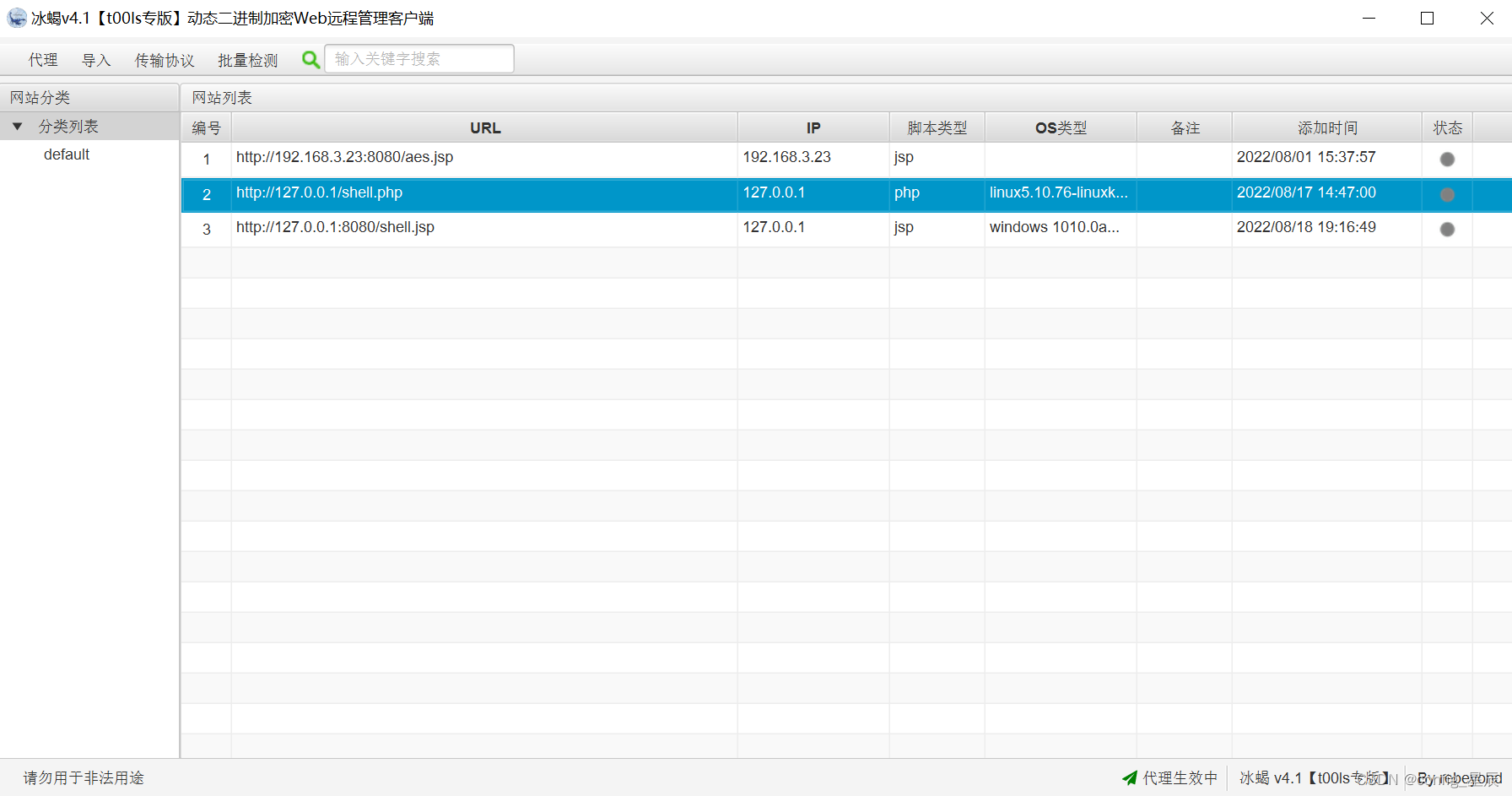Click timestamp 2022/08/17 14:47:00
Screen dimensions: 1512x796
click(1306, 192)
